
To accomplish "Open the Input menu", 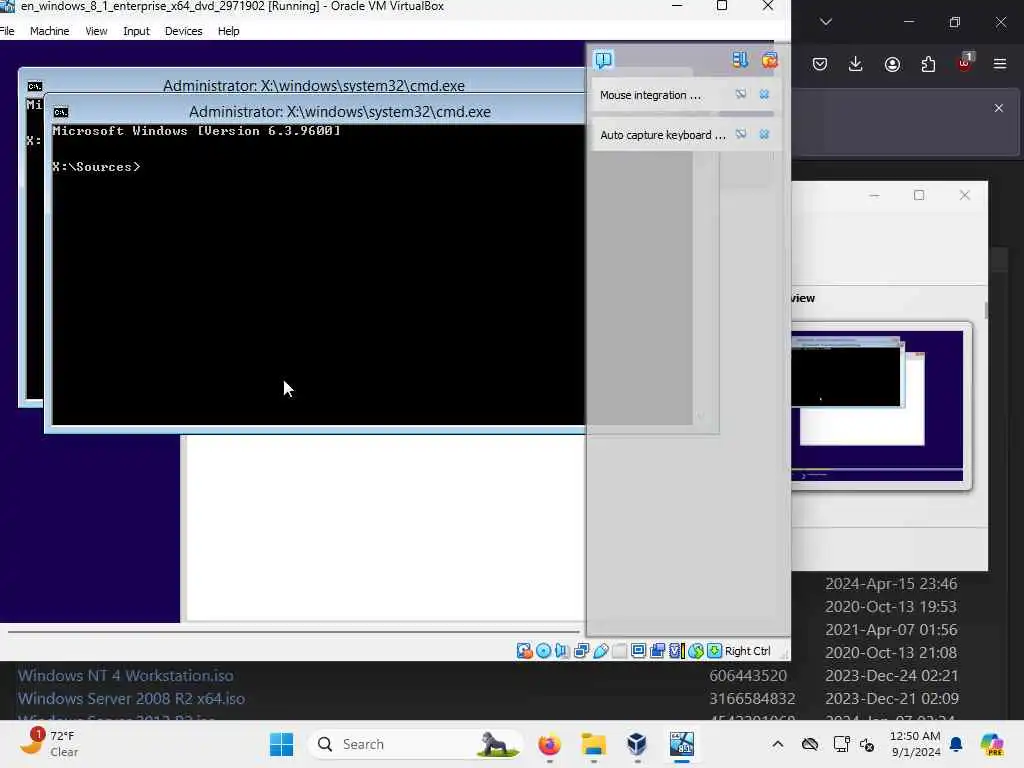I will coord(136,31).
